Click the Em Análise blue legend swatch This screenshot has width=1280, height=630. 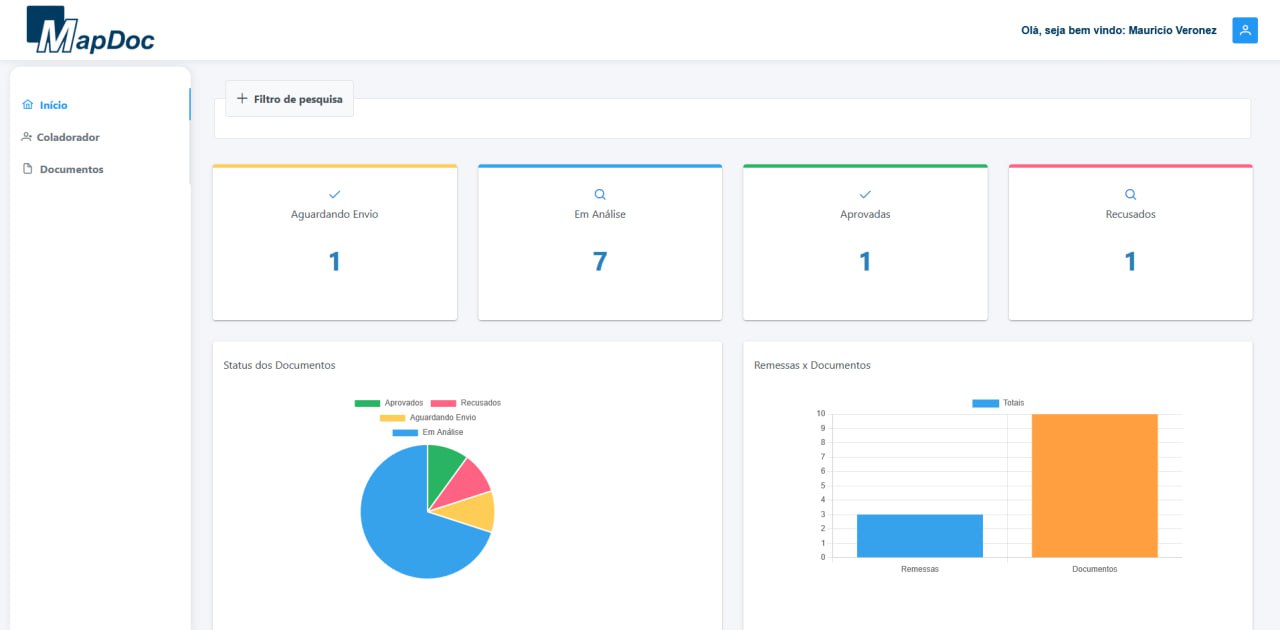[x=405, y=432]
